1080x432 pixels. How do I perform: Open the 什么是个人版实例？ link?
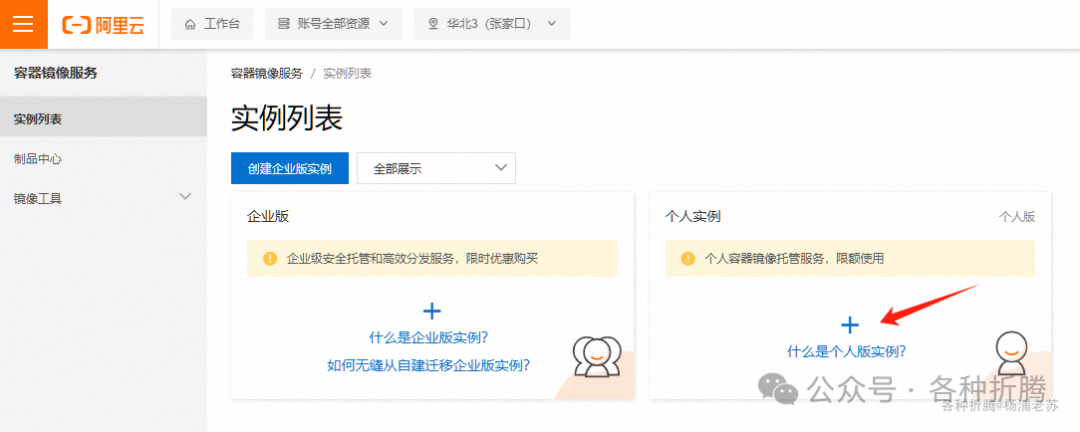coord(847,351)
